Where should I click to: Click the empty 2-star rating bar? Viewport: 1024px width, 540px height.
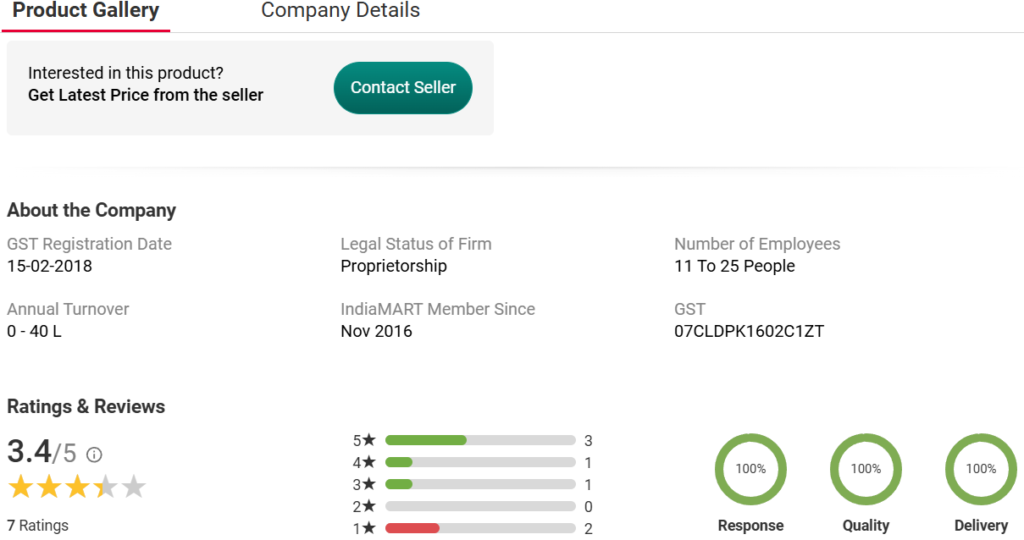480,506
